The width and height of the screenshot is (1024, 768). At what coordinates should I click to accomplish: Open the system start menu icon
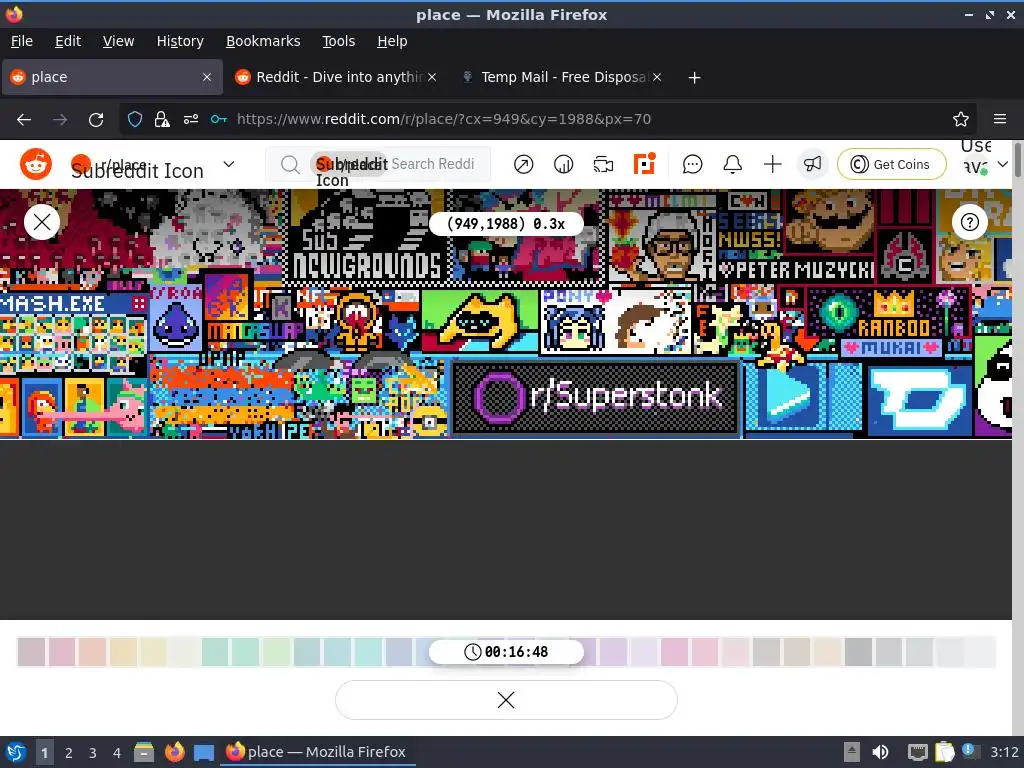click(x=16, y=752)
